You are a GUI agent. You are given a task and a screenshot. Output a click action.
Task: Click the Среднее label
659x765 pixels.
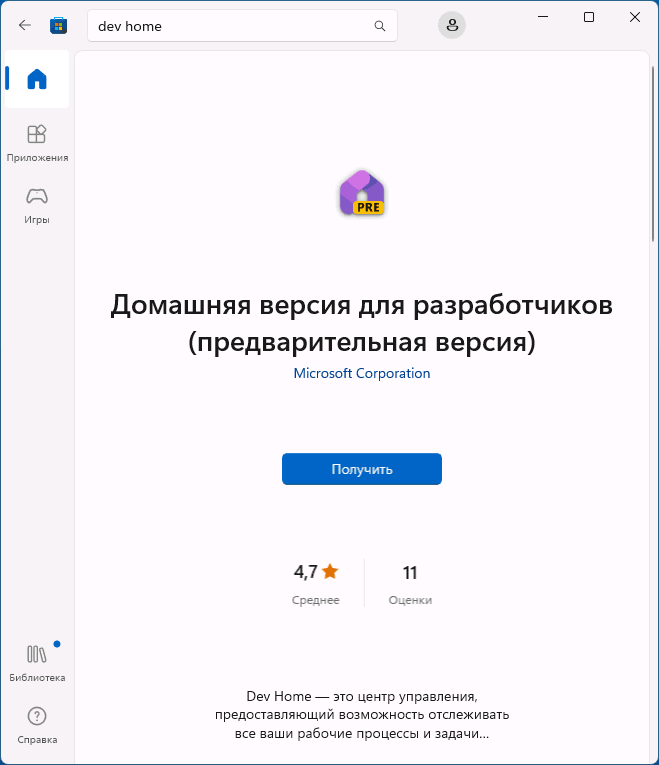coord(316,600)
